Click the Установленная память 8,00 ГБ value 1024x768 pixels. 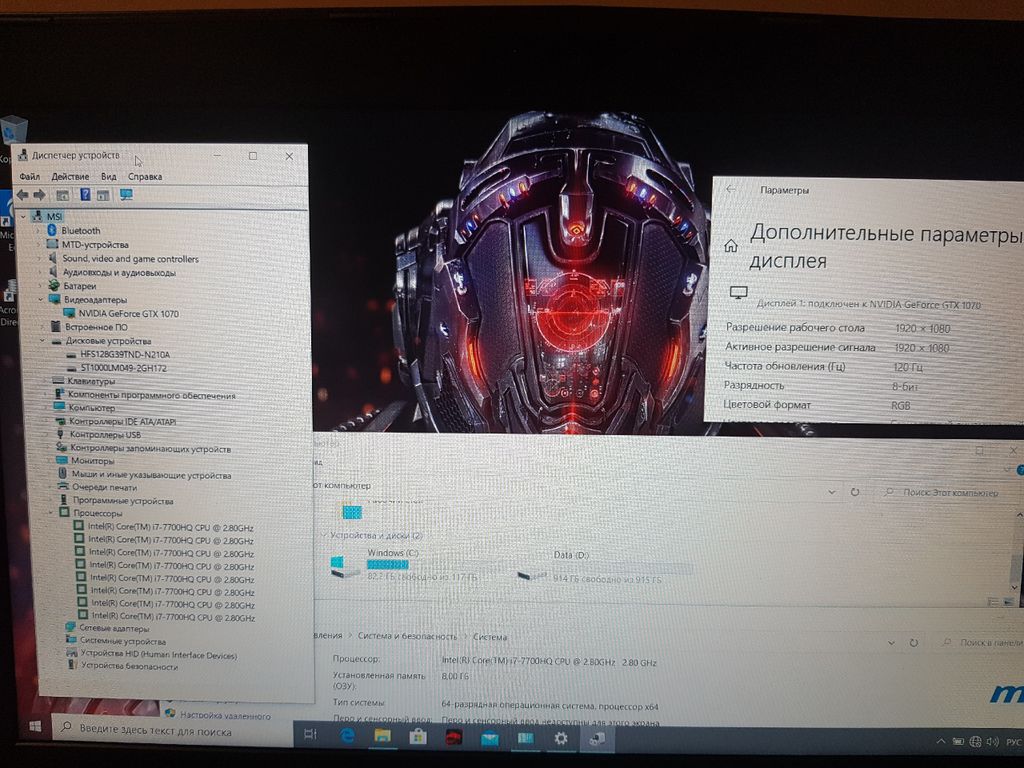(455, 676)
